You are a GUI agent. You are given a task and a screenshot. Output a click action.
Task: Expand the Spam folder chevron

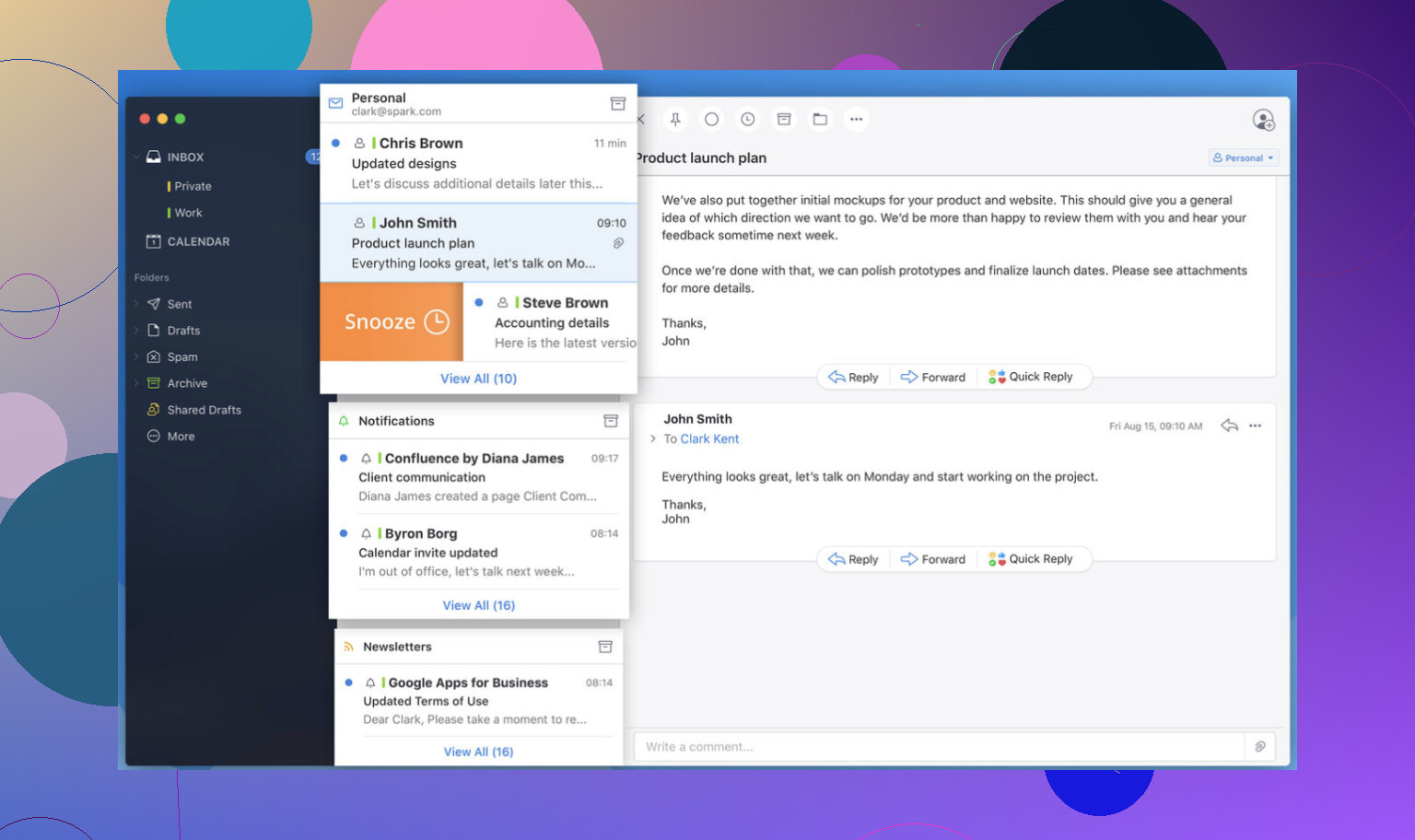[136, 357]
